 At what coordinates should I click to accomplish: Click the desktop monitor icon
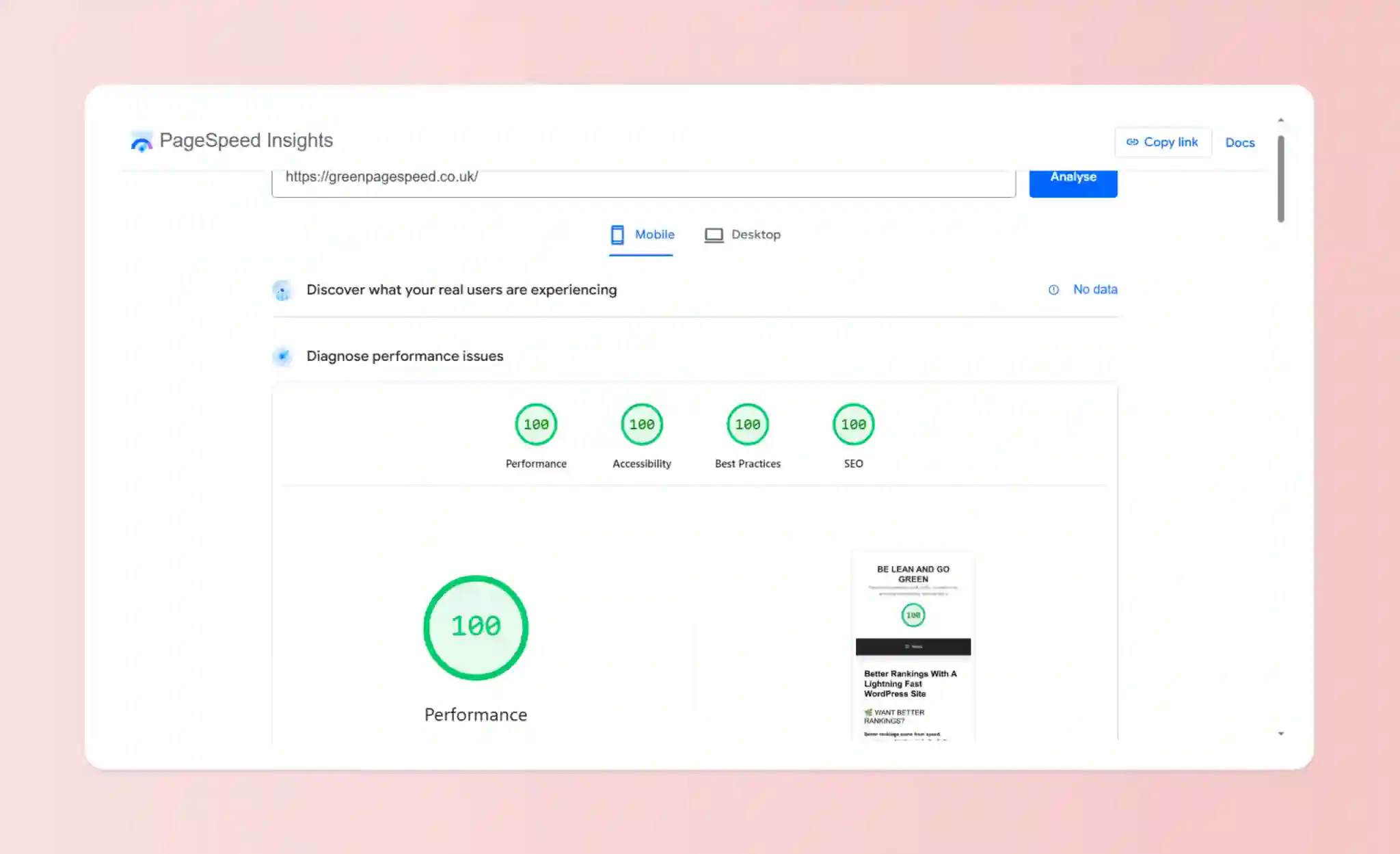coord(714,235)
